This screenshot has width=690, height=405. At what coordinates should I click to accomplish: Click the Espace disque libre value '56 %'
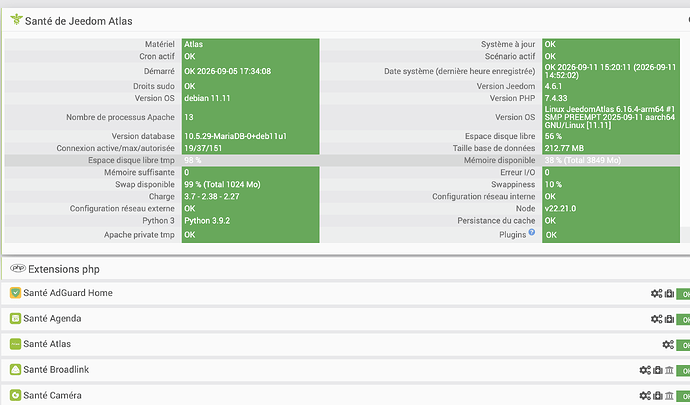[x=553, y=136]
